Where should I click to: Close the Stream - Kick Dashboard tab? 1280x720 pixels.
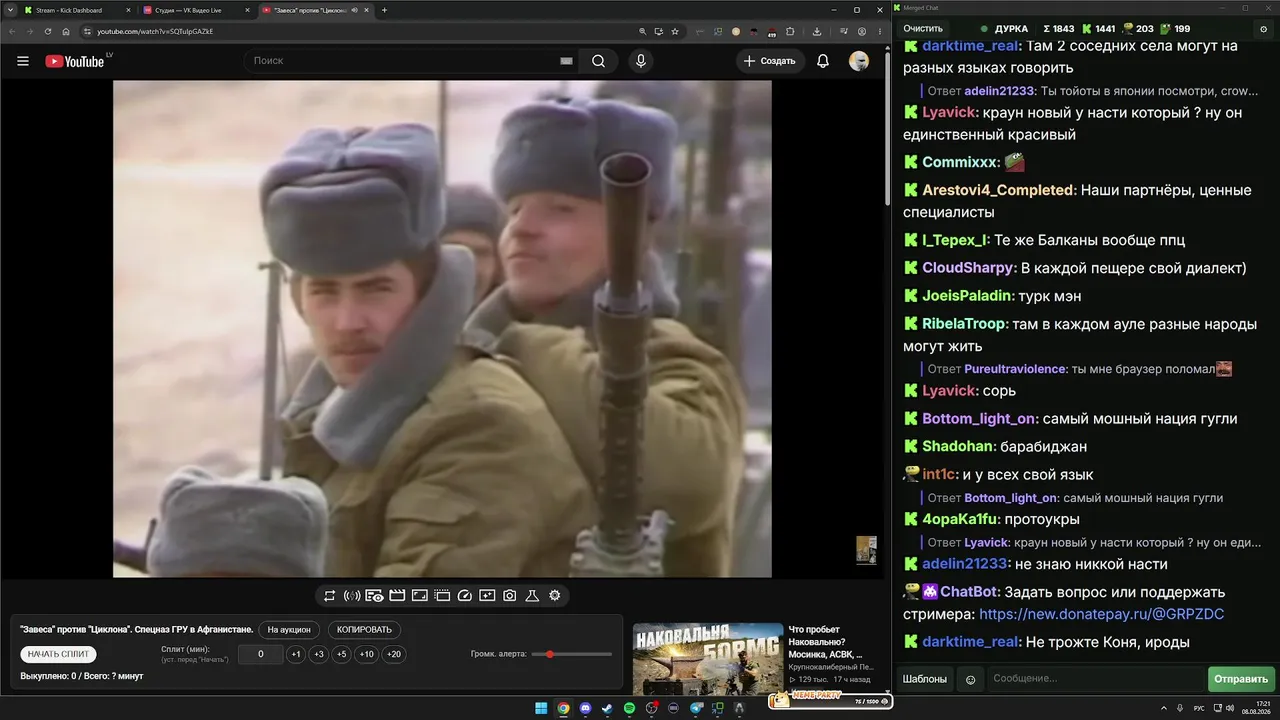pyautogui.click(x=128, y=10)
